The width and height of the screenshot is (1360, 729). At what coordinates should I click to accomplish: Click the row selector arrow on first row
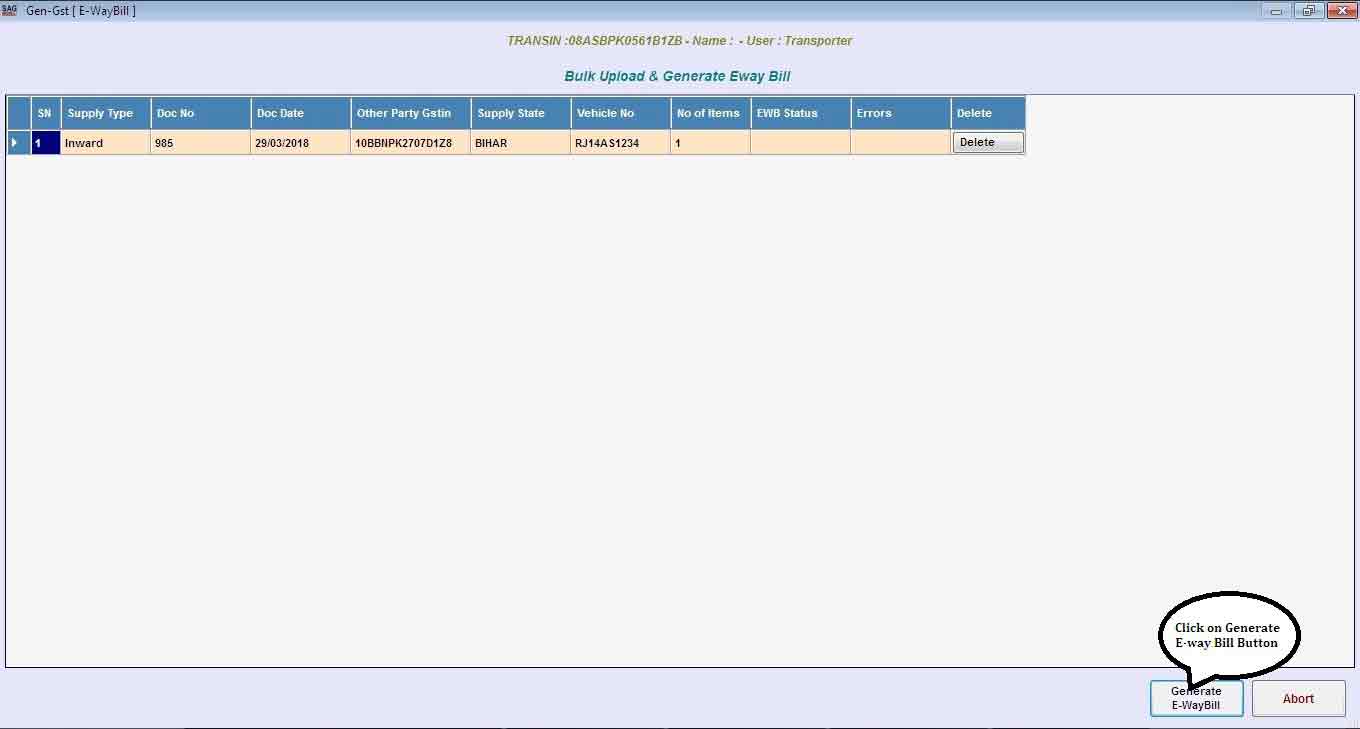18,143
